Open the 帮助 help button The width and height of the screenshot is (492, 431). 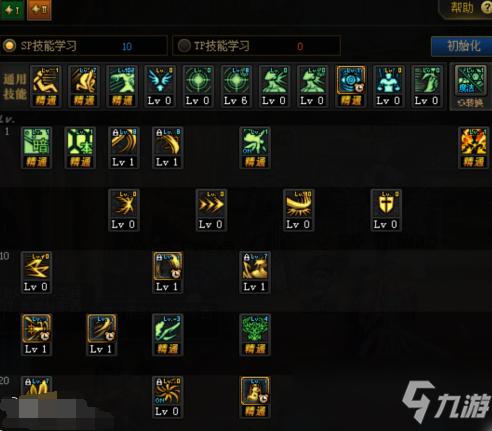466,9
